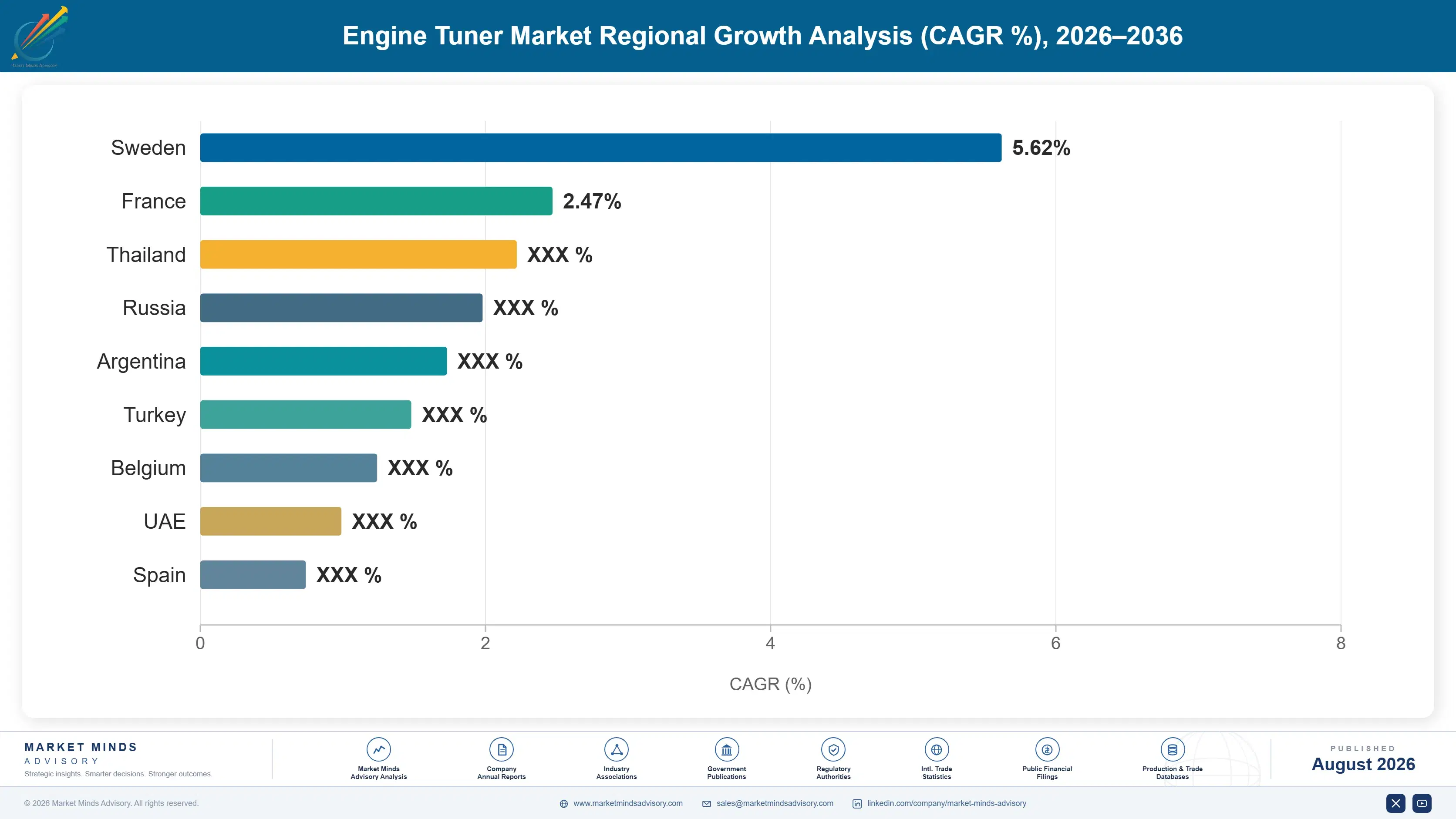Open www.marketmindsadvisory.com link
Viewport: 1456px width, 819px height.
[628, 803]
